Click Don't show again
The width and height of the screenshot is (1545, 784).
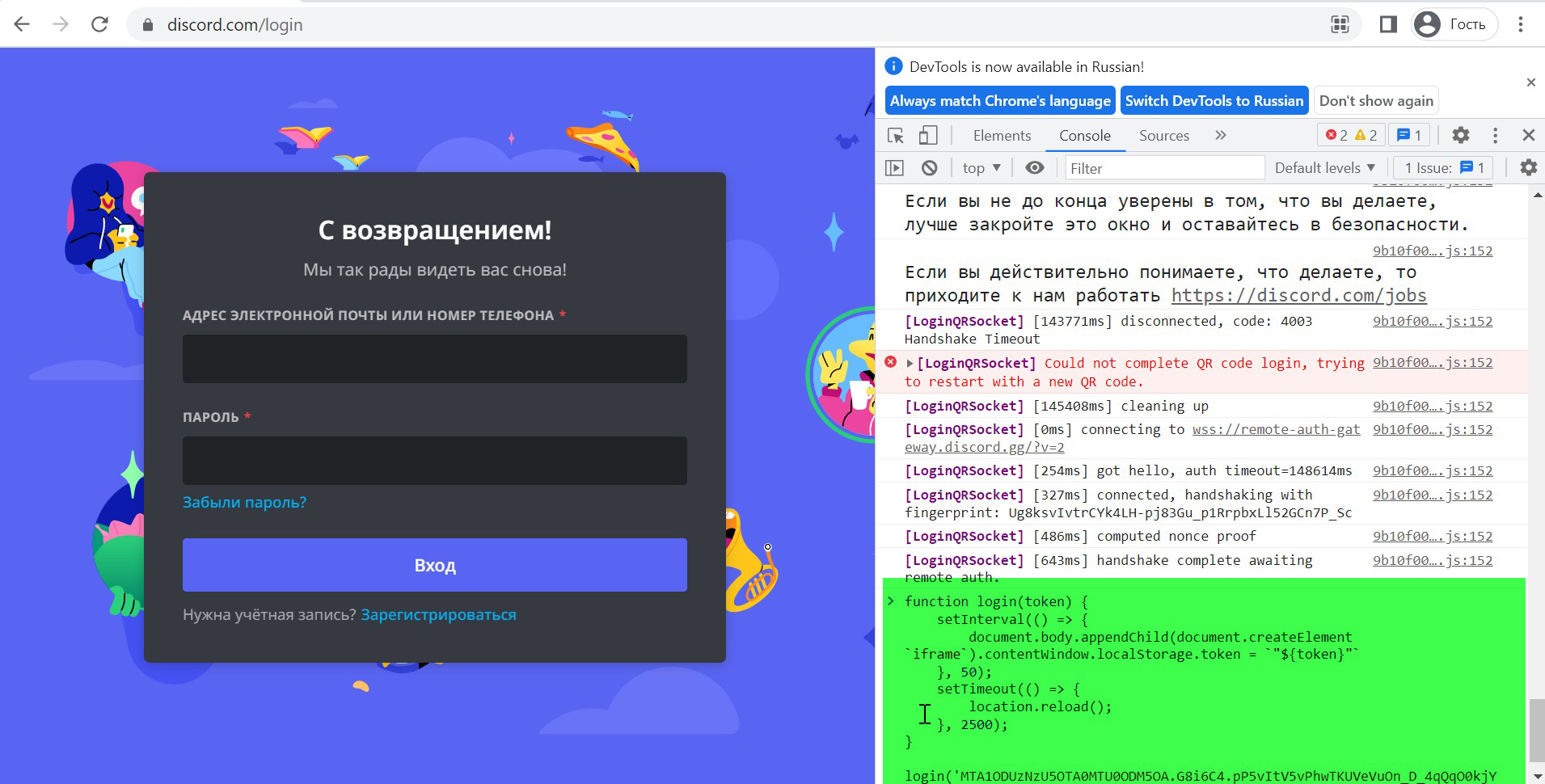[x=1376, y=101]
